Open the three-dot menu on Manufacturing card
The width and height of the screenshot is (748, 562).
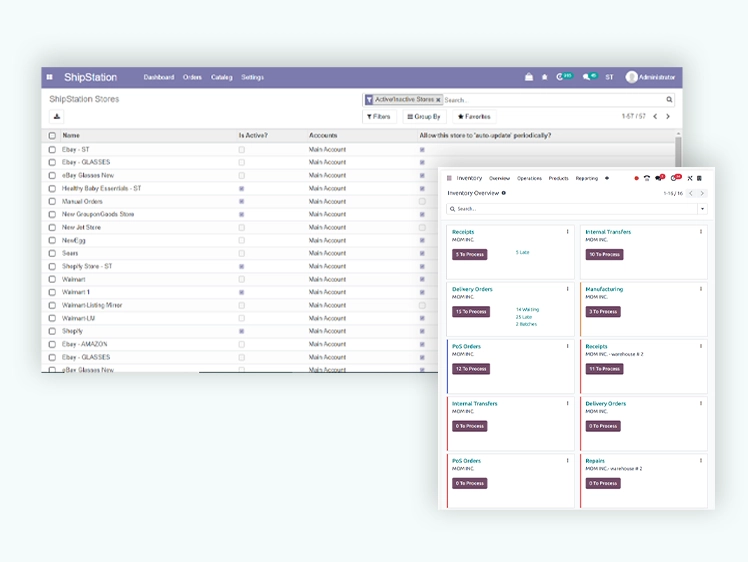[701, 289]
